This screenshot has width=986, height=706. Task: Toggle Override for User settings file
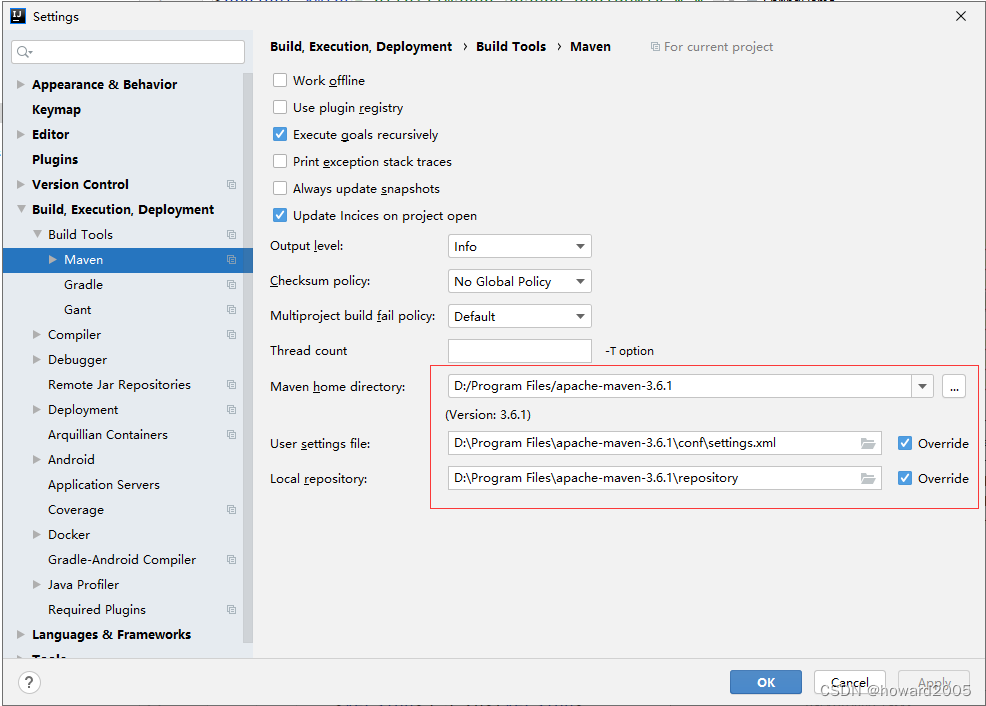pos(905,443)
